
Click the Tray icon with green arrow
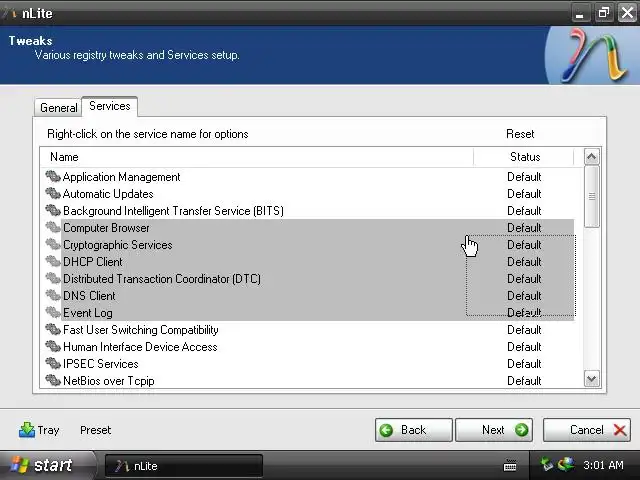point(27,430)
